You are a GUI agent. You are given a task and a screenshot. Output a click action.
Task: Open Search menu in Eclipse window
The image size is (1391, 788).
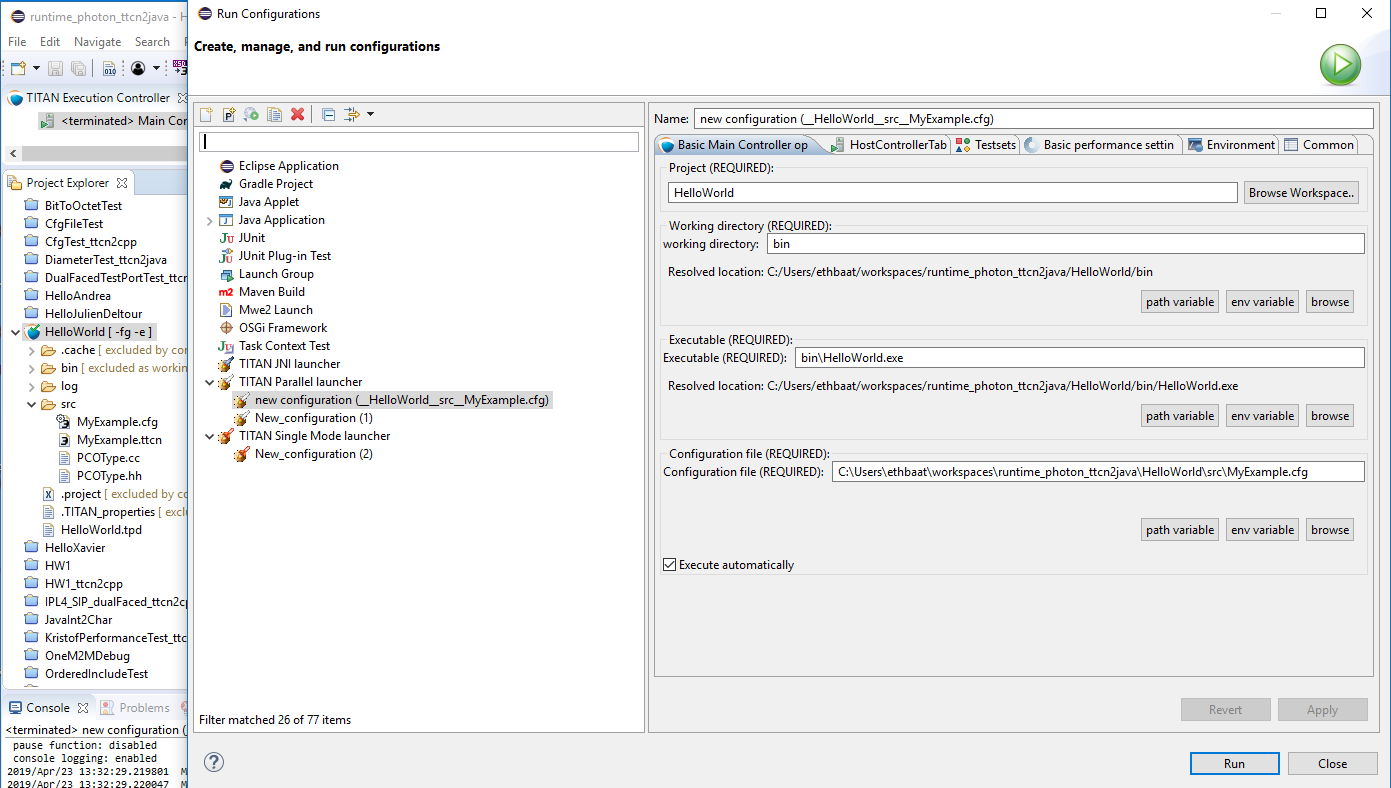pyautogui.click(x=152, y=42)
